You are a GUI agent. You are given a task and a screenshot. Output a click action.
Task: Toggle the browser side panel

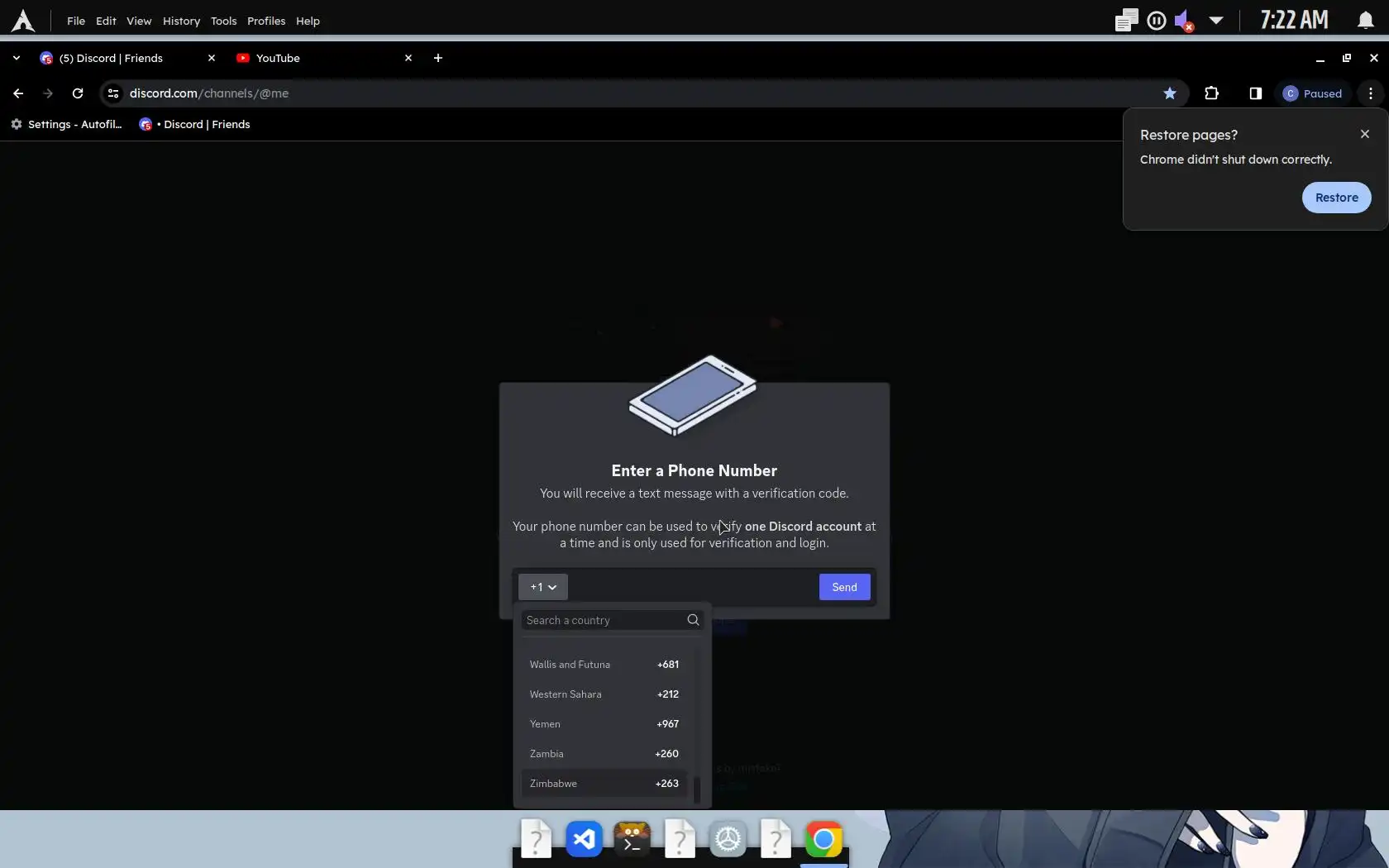[1256, 93]
